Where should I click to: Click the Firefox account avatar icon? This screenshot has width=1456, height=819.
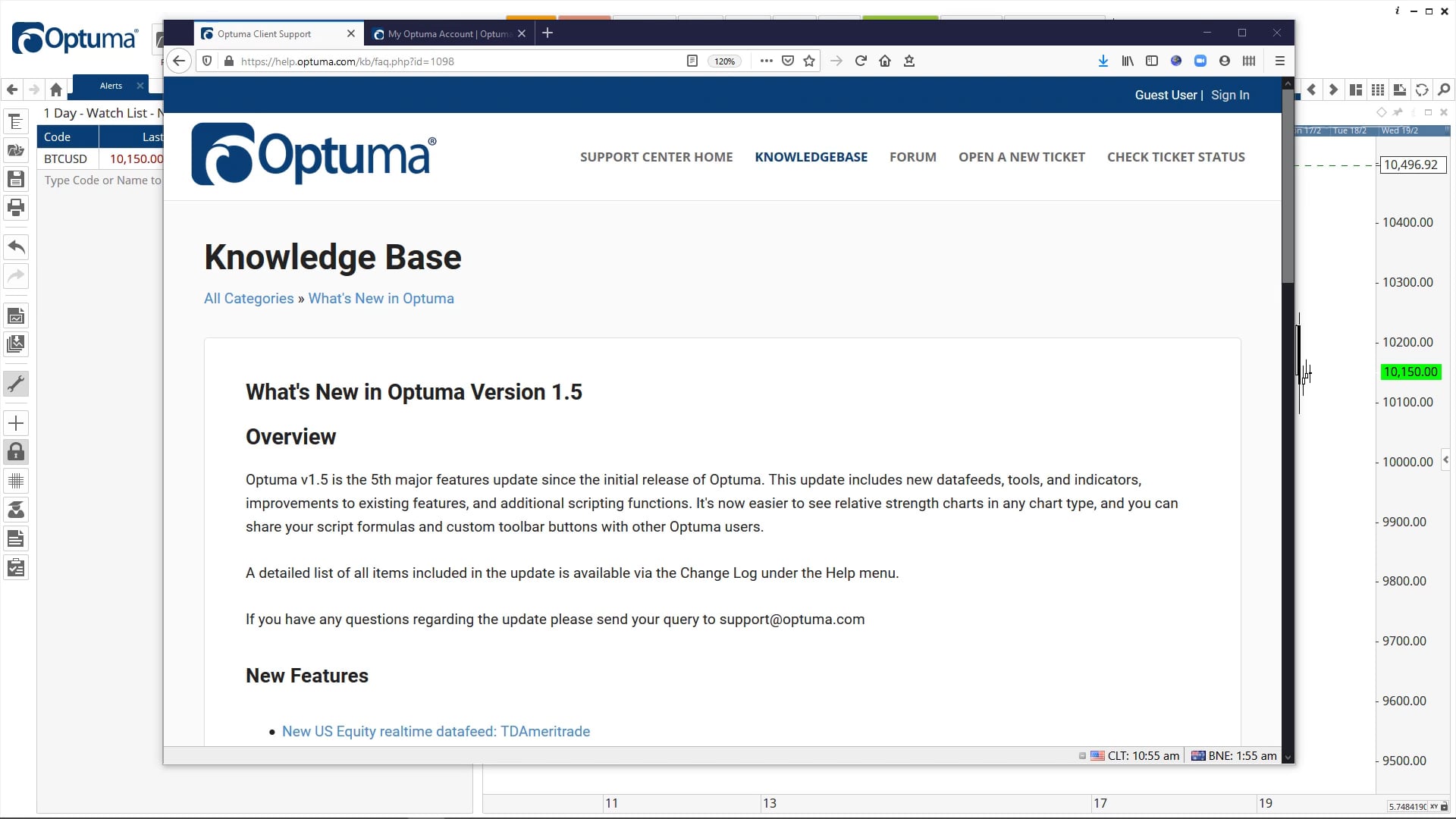tap(1225, 61)
